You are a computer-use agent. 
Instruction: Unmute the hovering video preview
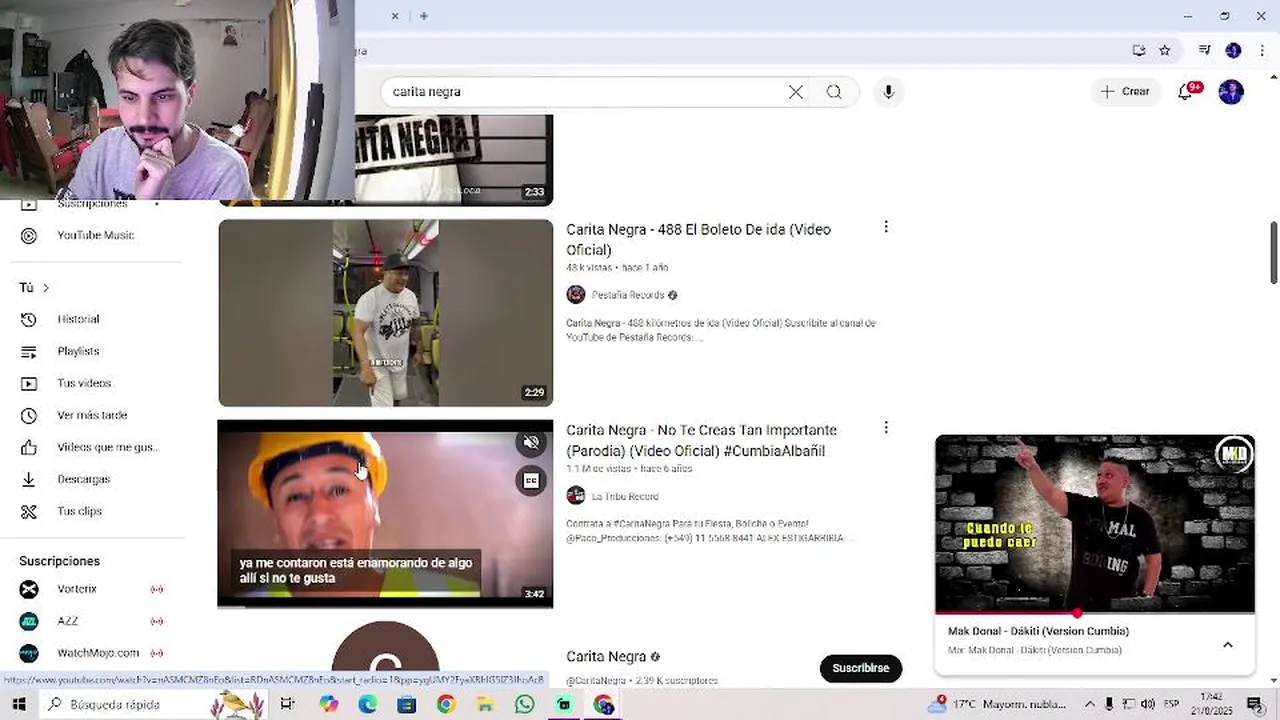pyautogui.click(x=531, y=442)
